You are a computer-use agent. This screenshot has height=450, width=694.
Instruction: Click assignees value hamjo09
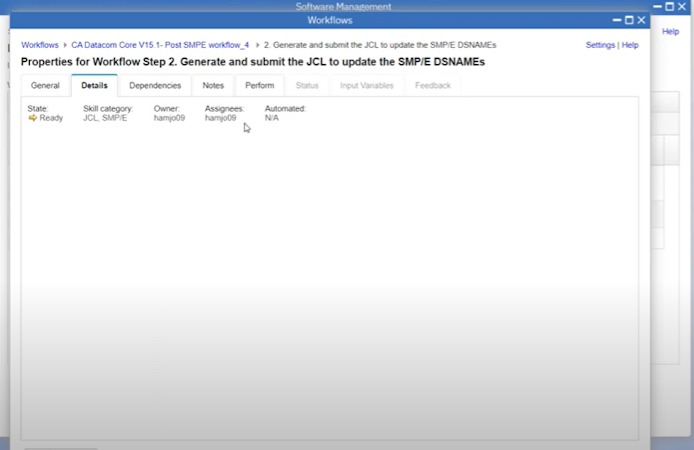(220, 118)
